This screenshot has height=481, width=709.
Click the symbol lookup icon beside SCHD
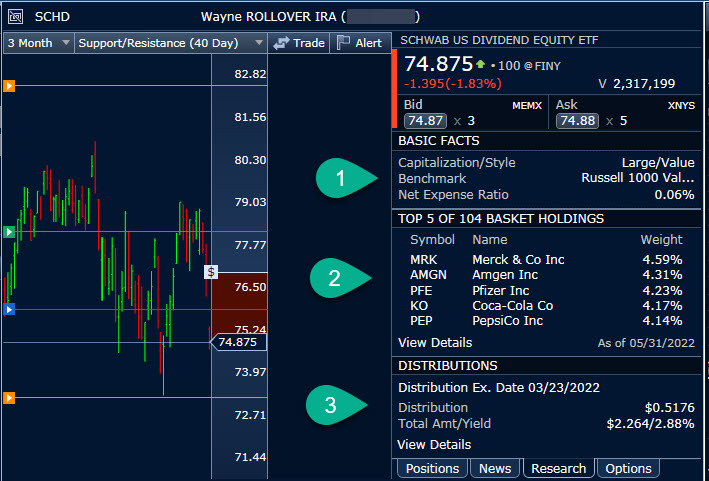pos(15,17)
